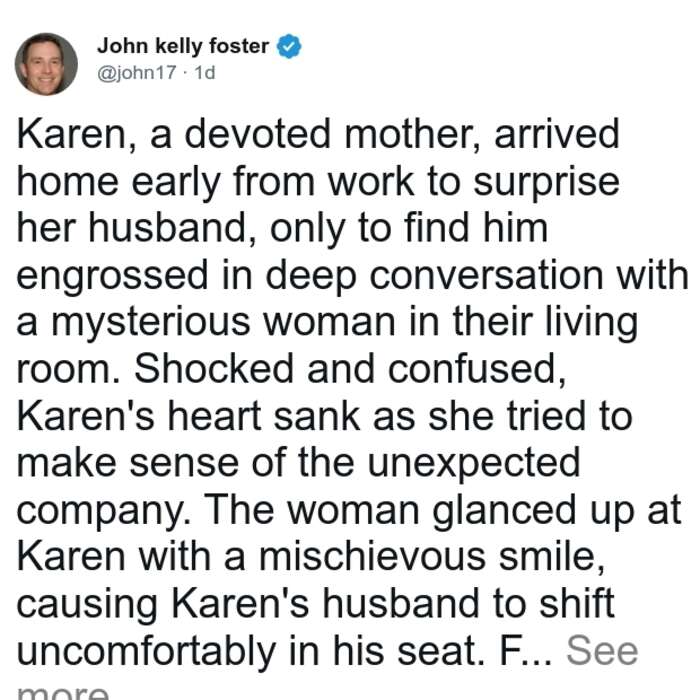Click the text 'The woman glanced up at'
This screenshot has width=700, height=700.
(442, 511)
